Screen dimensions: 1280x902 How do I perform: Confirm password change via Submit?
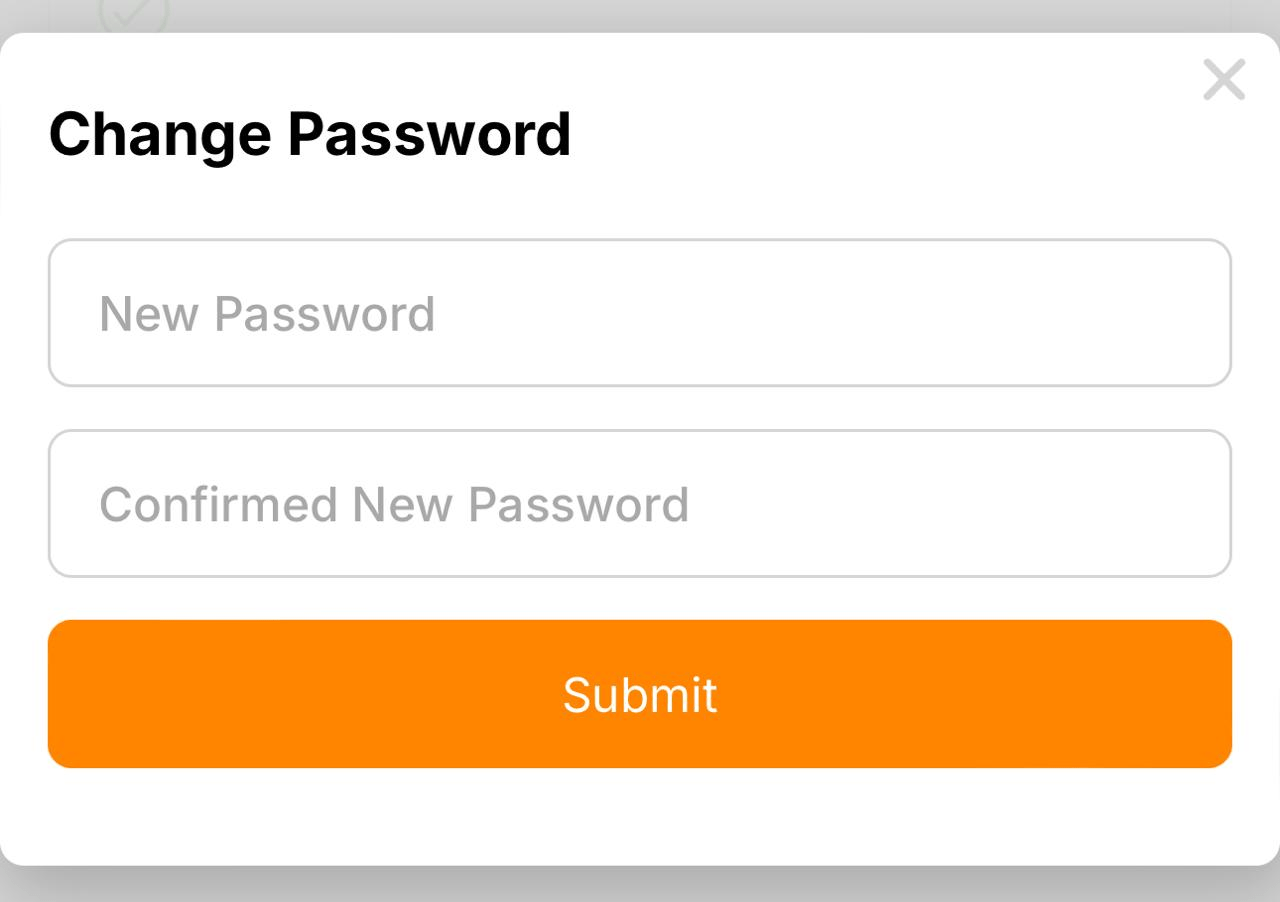pos(640,694)
